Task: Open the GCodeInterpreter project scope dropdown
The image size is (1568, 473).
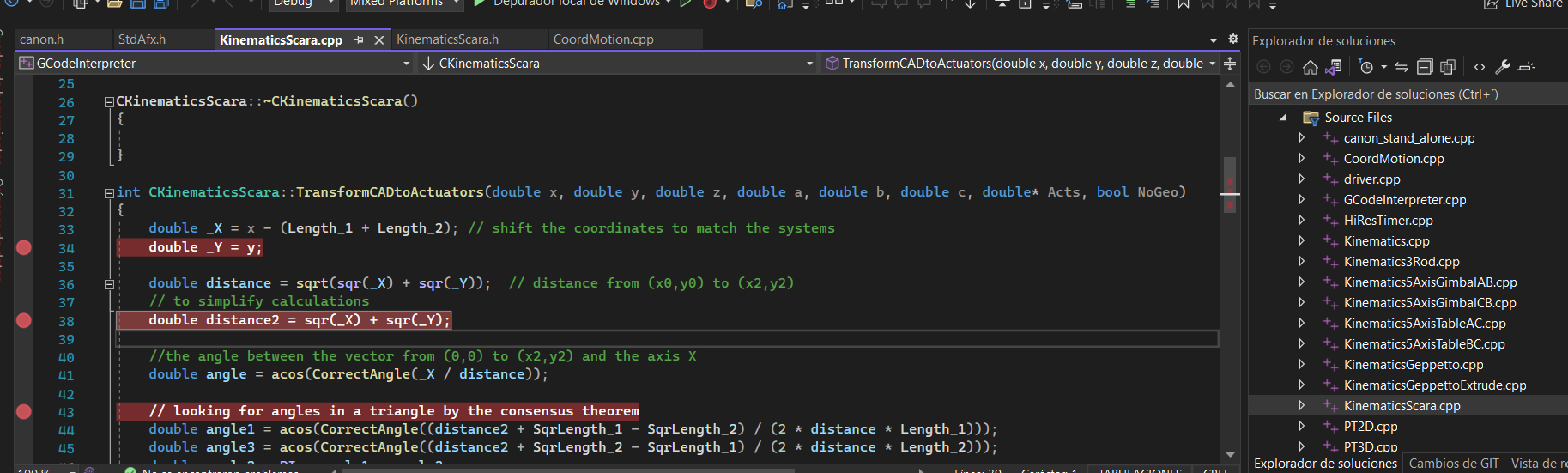Action: (x=406, y=64)
